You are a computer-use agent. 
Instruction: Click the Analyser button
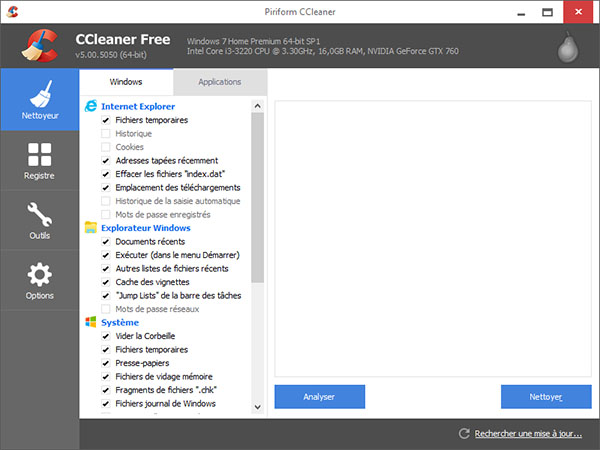(319, 397)
